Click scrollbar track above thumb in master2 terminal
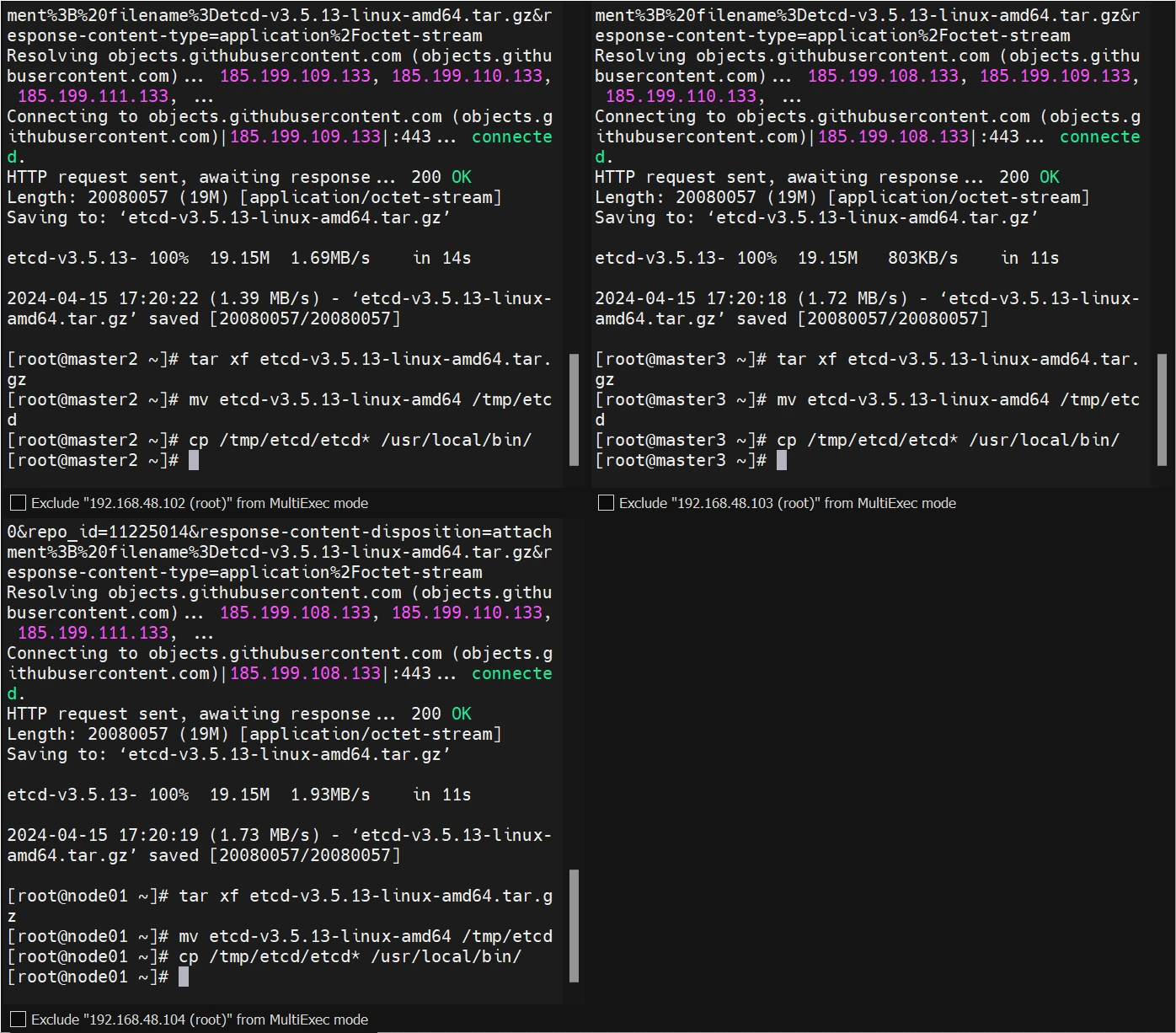Image resolution: width=1176 pixels, height=1033 pixels. (574, 169)
